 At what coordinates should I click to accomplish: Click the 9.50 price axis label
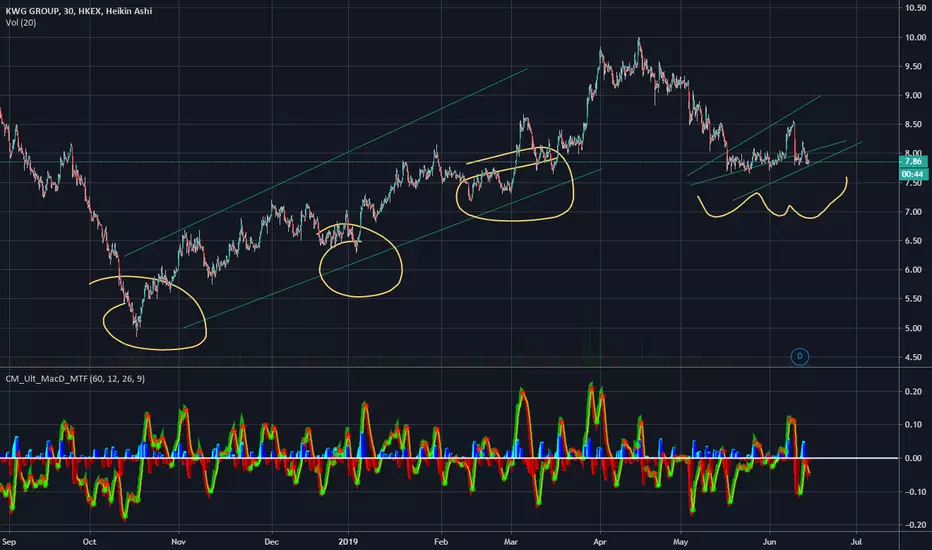(x=914, y=66)
